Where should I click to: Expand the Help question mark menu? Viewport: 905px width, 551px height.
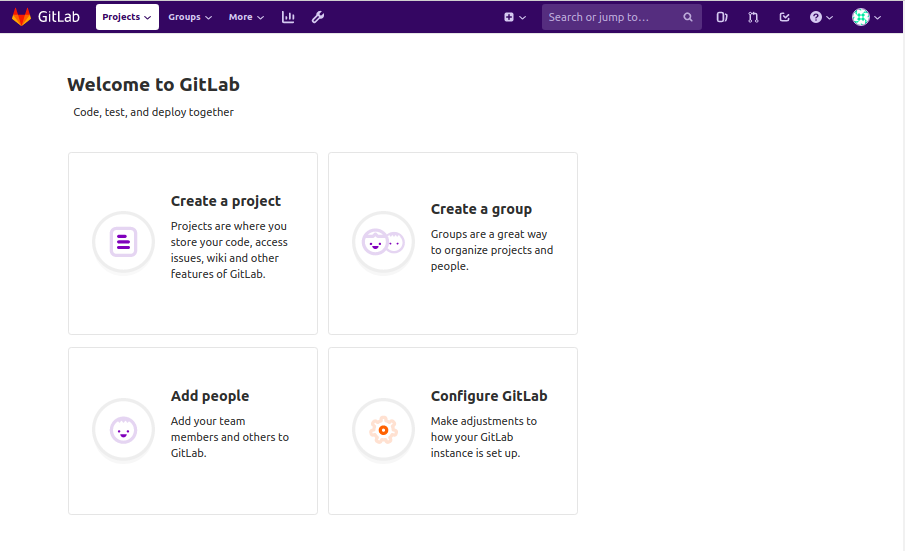coord(821,17)
